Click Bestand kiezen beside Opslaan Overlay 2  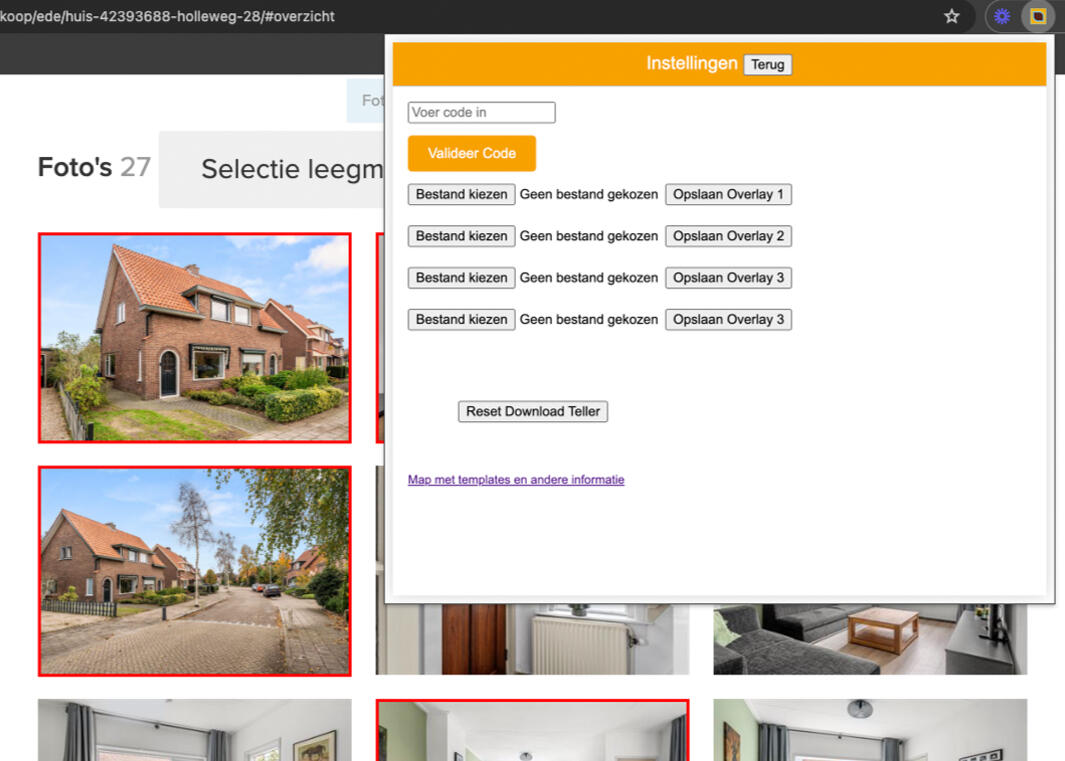(x=461, y=236)
